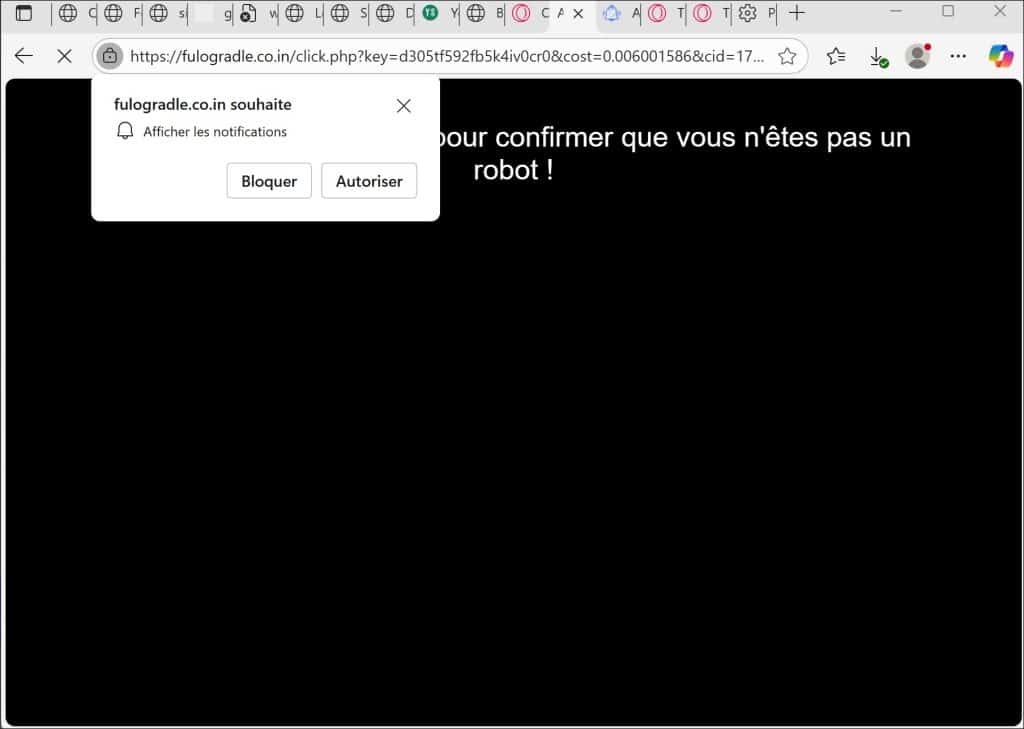The width and height of the screenshot is (1024, 729).
Task: Go back using the back arrow
Action: 23,56
